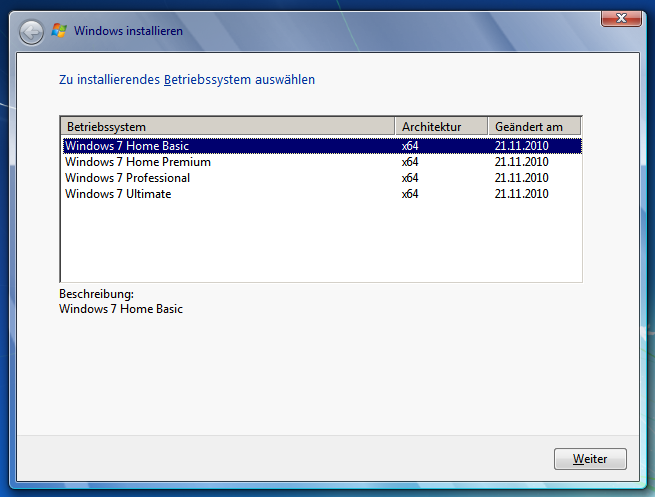The width and height of the screenshot is (655, 497).
Task: Select Windows 7 Professional row
Action: (322, 178)
